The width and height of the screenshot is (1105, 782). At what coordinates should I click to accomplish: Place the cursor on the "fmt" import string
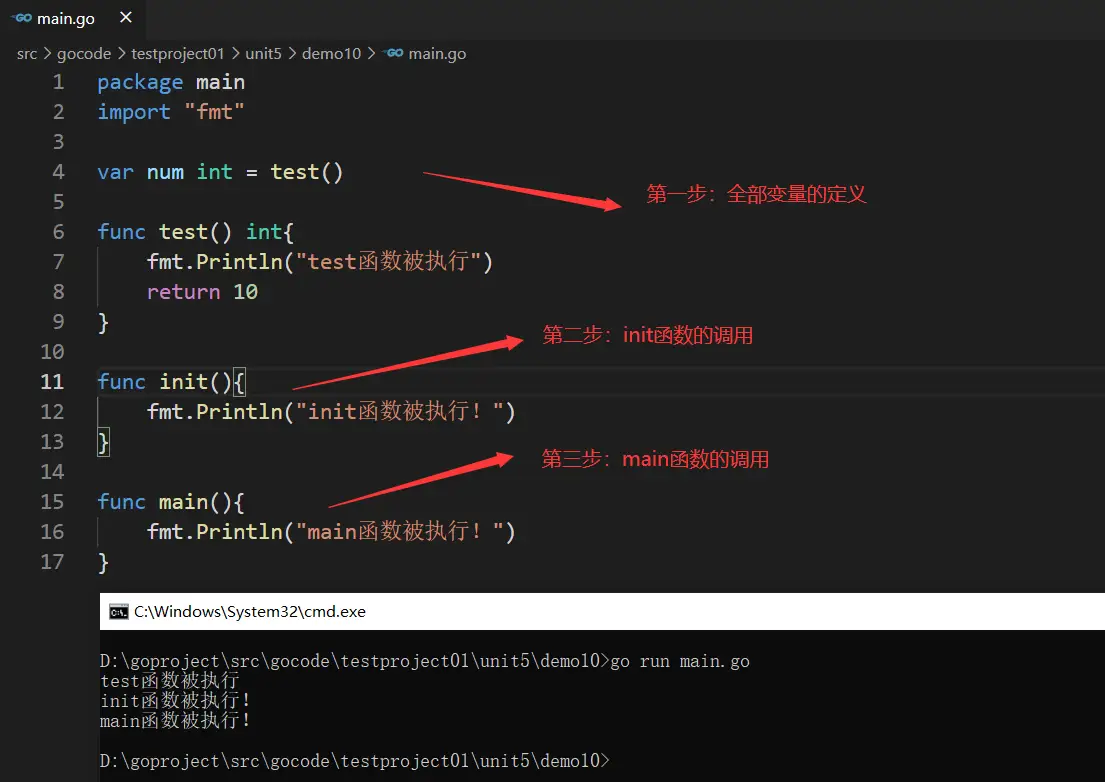pyautogui.click(x=214, y=112)
